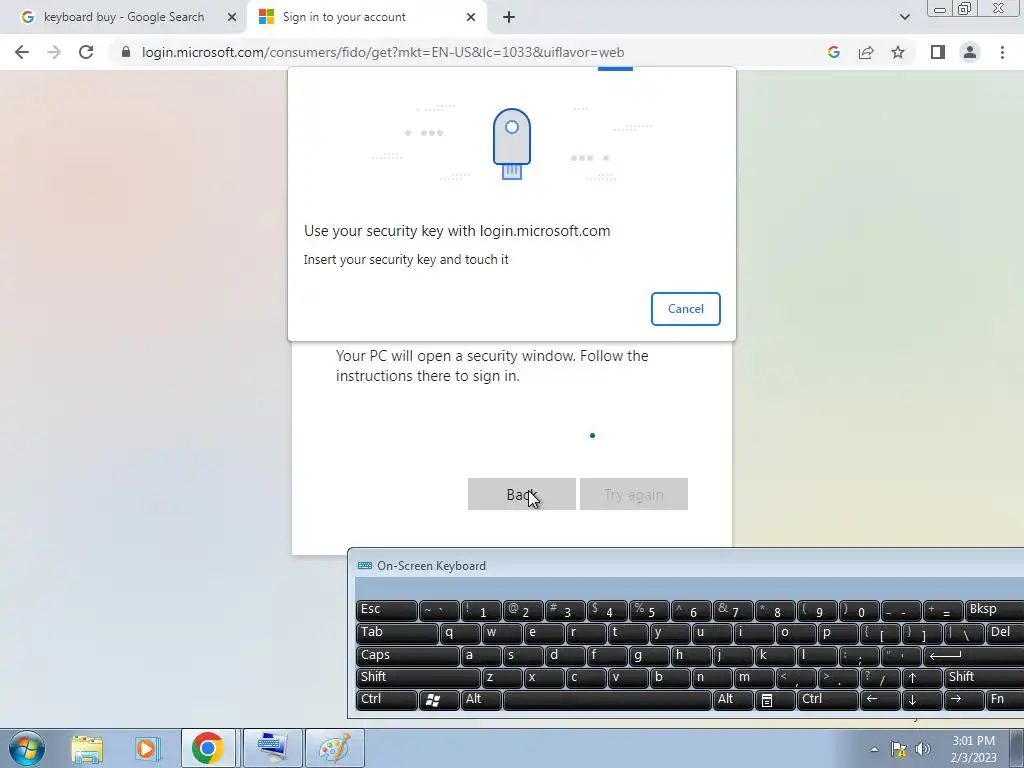Open Action Center flag icon in tray
This screenshot has height=768, width=1024.
tap(899, 749)
